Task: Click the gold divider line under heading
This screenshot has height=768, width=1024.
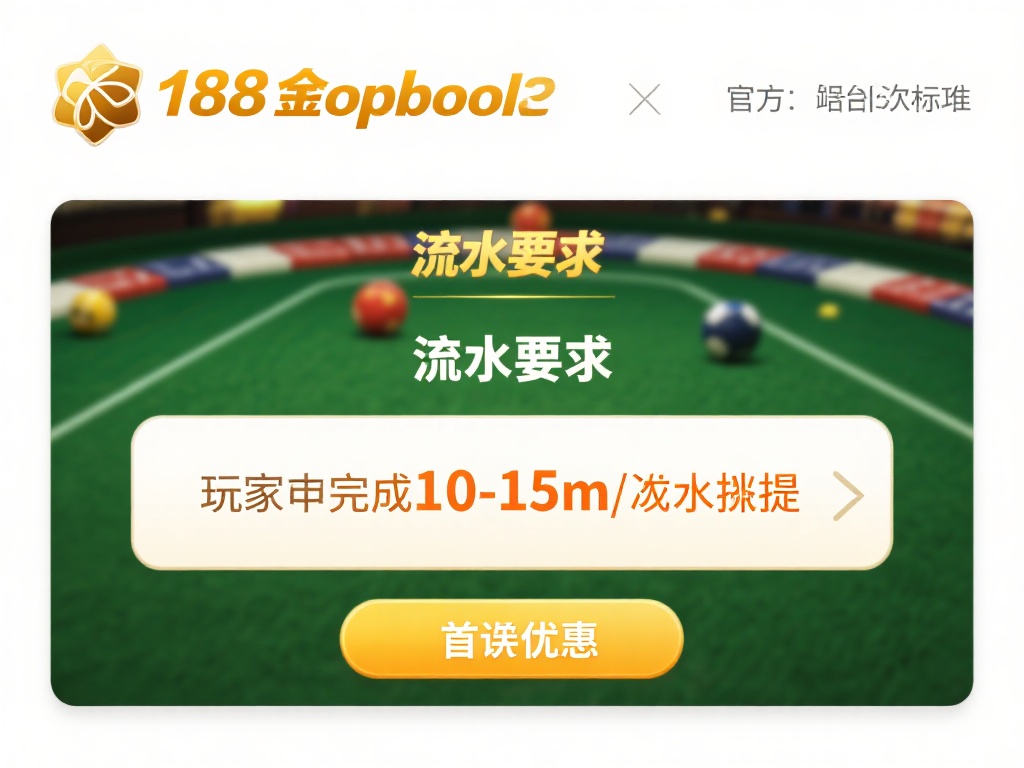Action: click(514, 296)
